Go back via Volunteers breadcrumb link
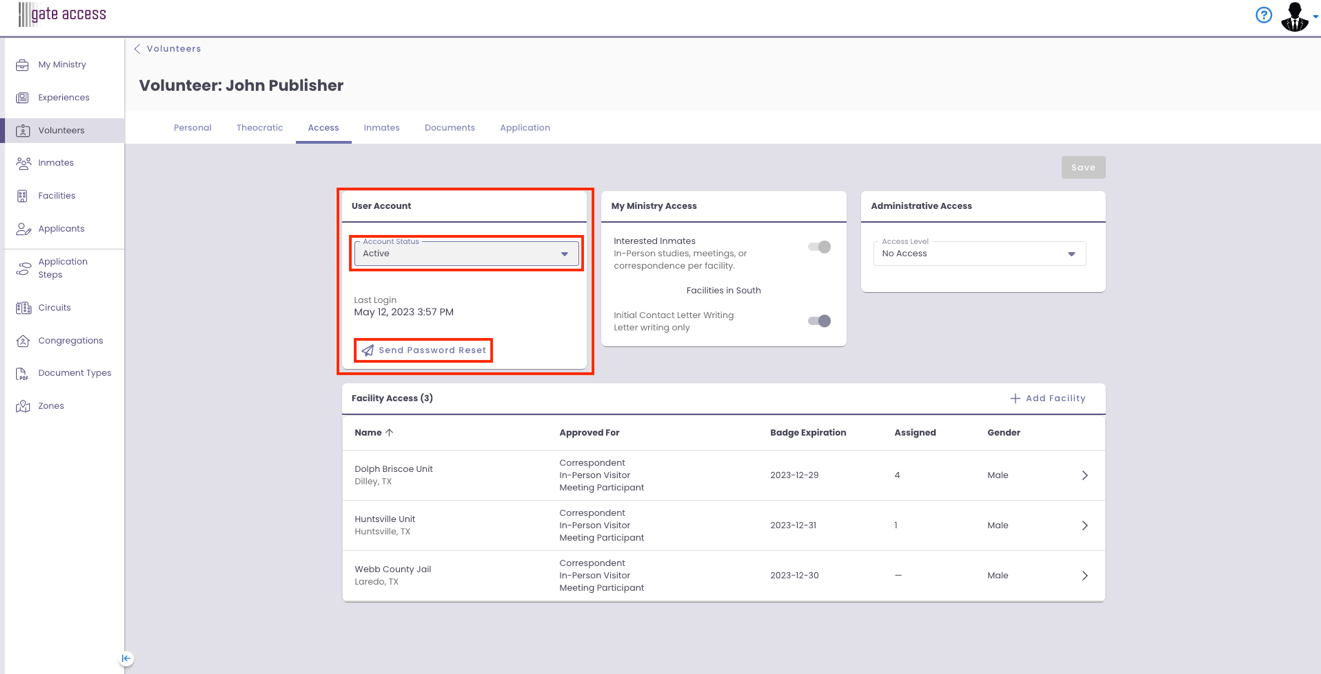1321x674 pixels. coord(174,49)
